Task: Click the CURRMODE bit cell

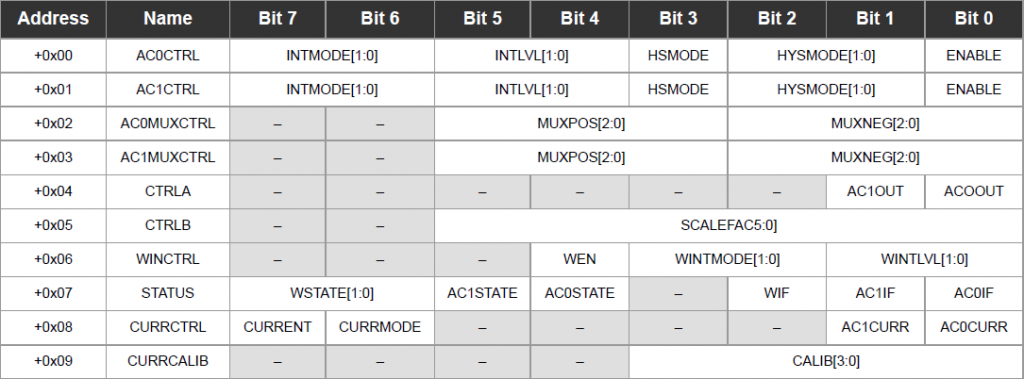Action: click(380, 327)
